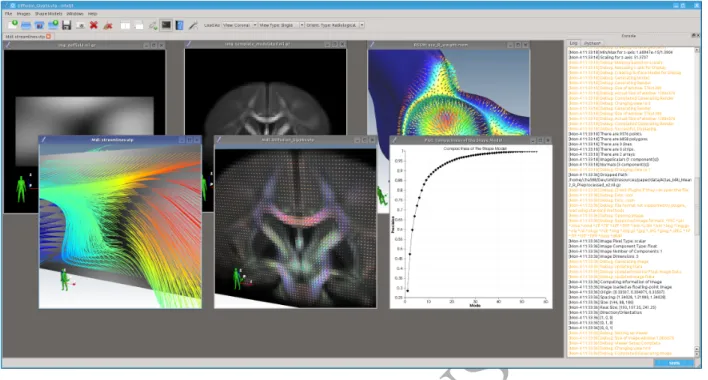This screenshot has width=708, height=380.
Task: Click the 'Mode' x-axis label on plot
Action: tap(475, 306)
